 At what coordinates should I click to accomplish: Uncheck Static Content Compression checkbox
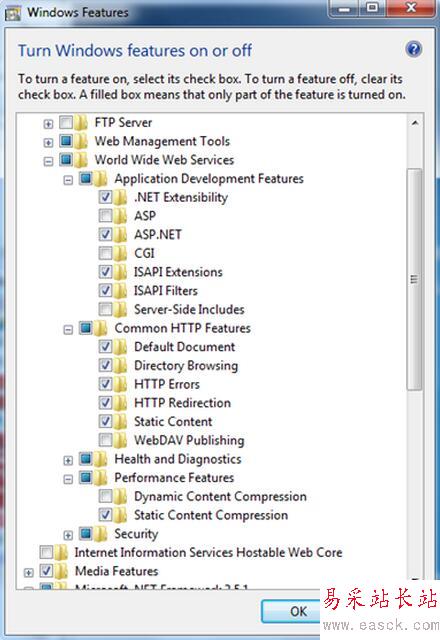[x=105, y=515]
